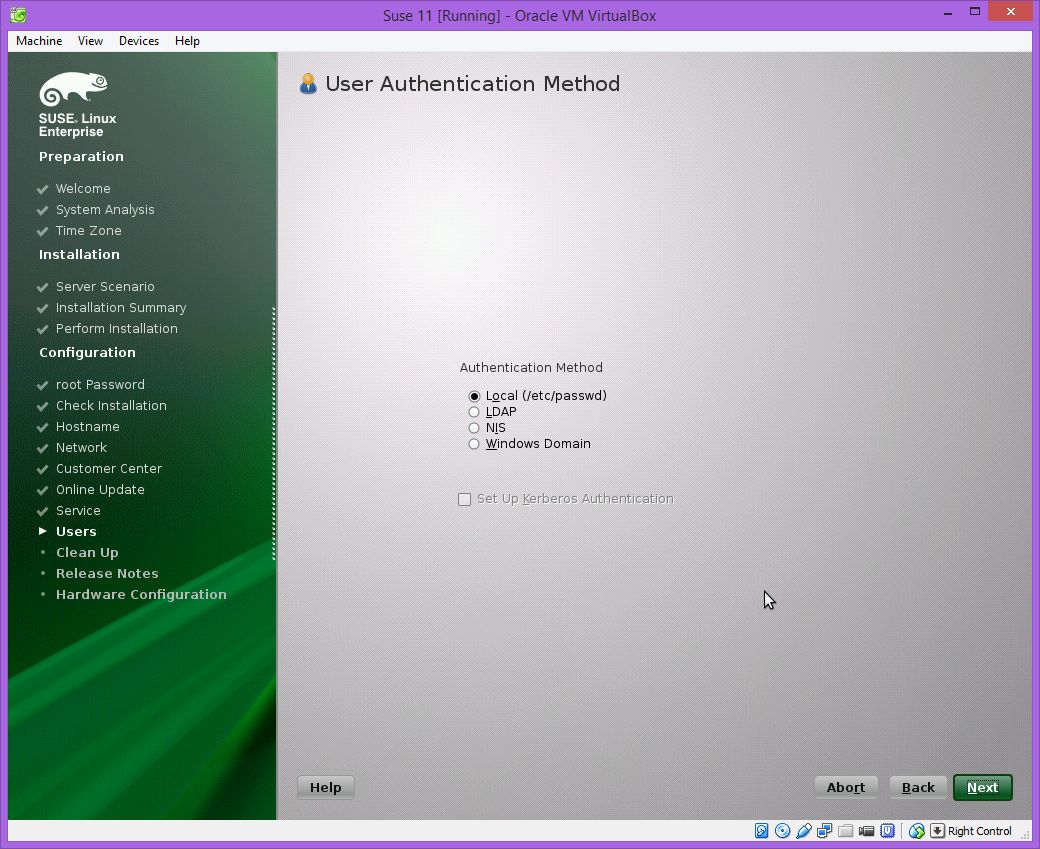Click the hard disk activity icon in status bar
The image size is (1040, 849).
[761, 830]
